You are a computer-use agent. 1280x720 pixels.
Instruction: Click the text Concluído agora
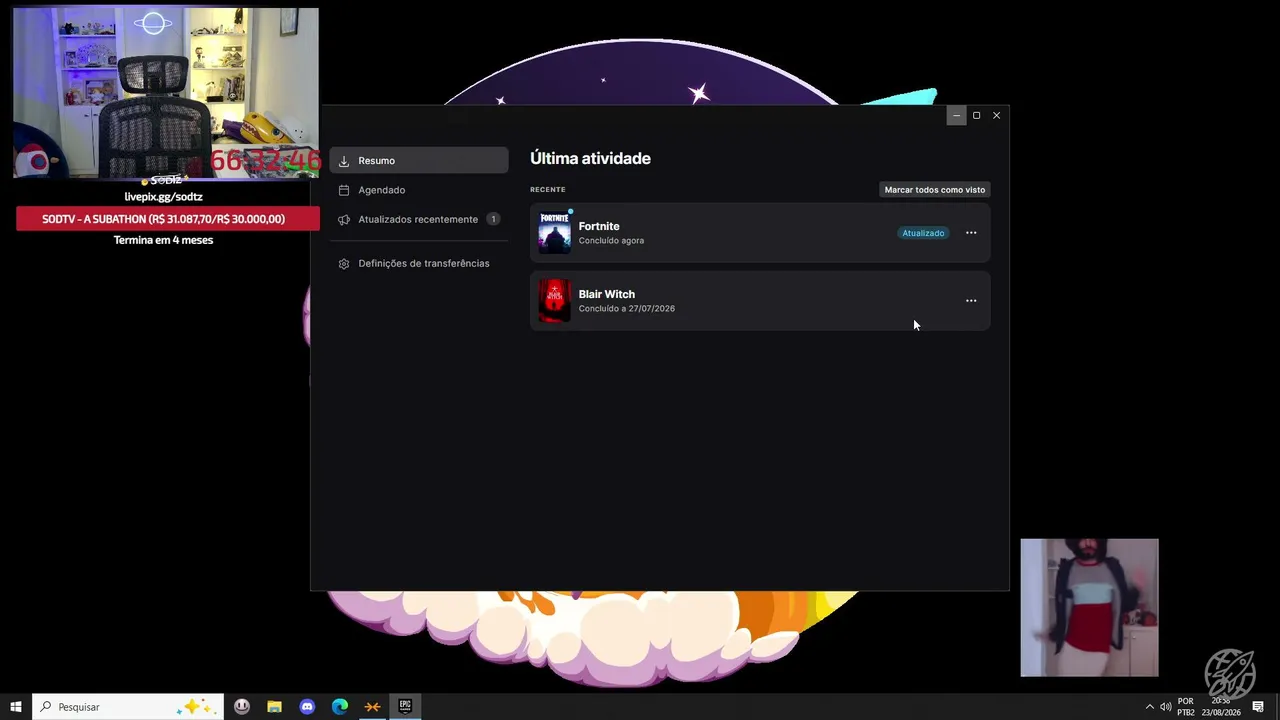[x=611, y=241]
